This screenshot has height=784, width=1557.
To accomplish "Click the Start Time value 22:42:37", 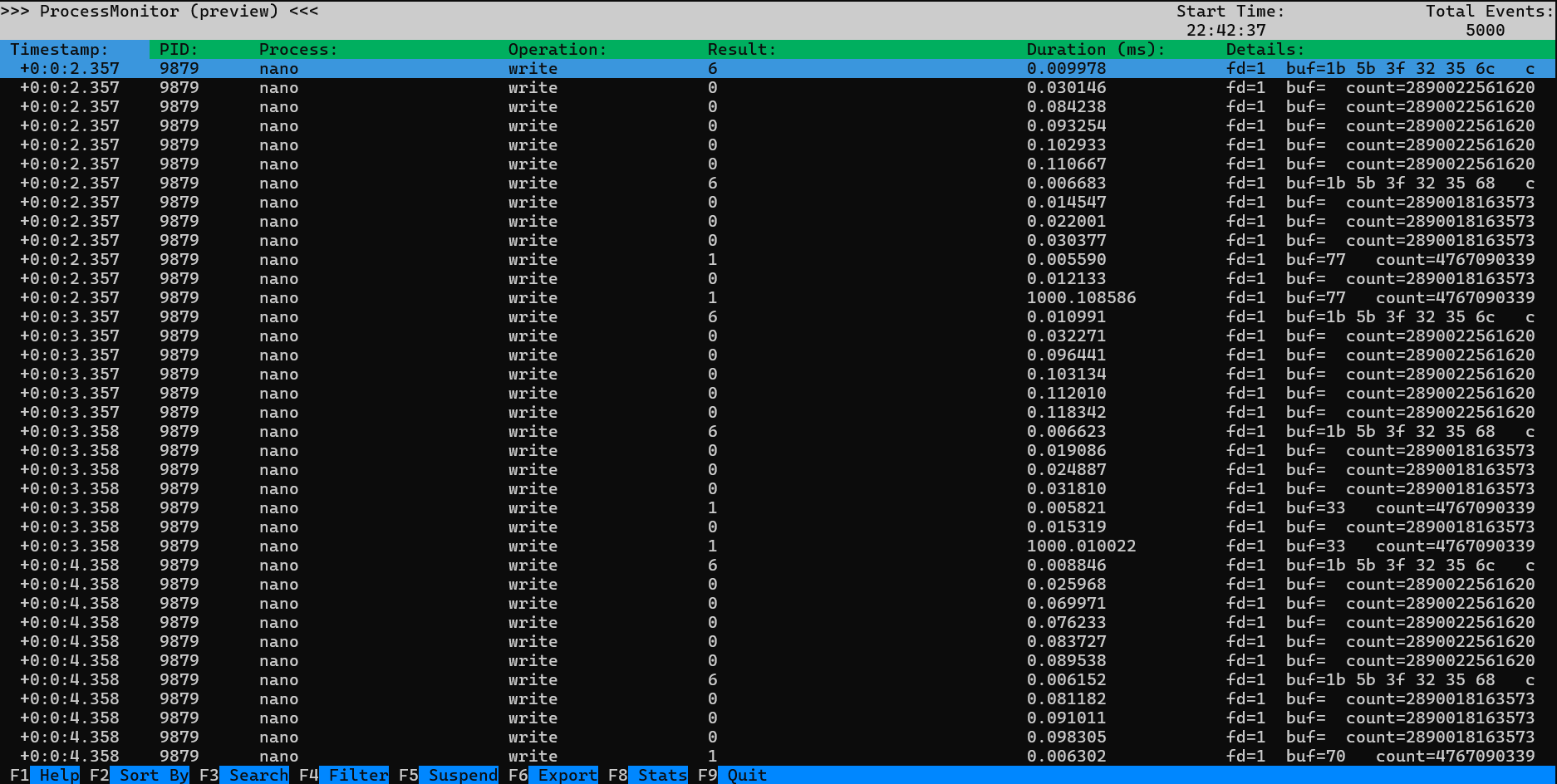I will point(1225,31).
